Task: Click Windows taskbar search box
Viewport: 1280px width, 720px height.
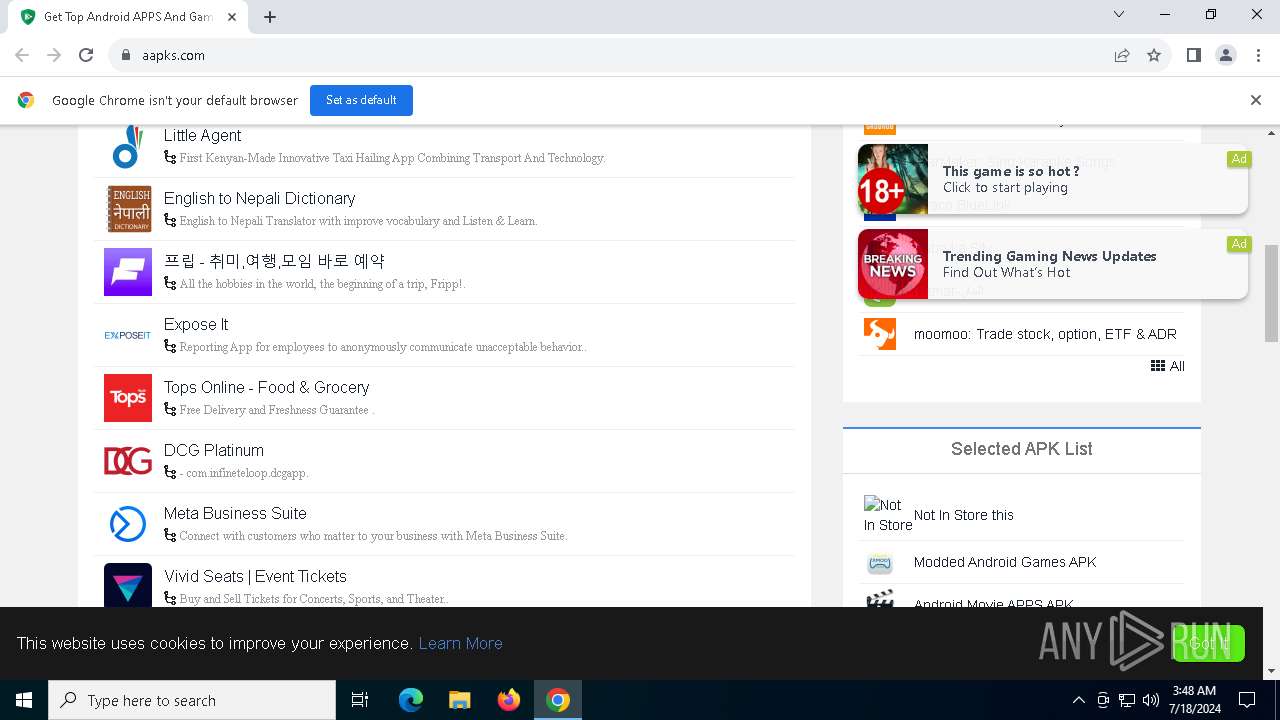Action: click(x=192, y=700)
